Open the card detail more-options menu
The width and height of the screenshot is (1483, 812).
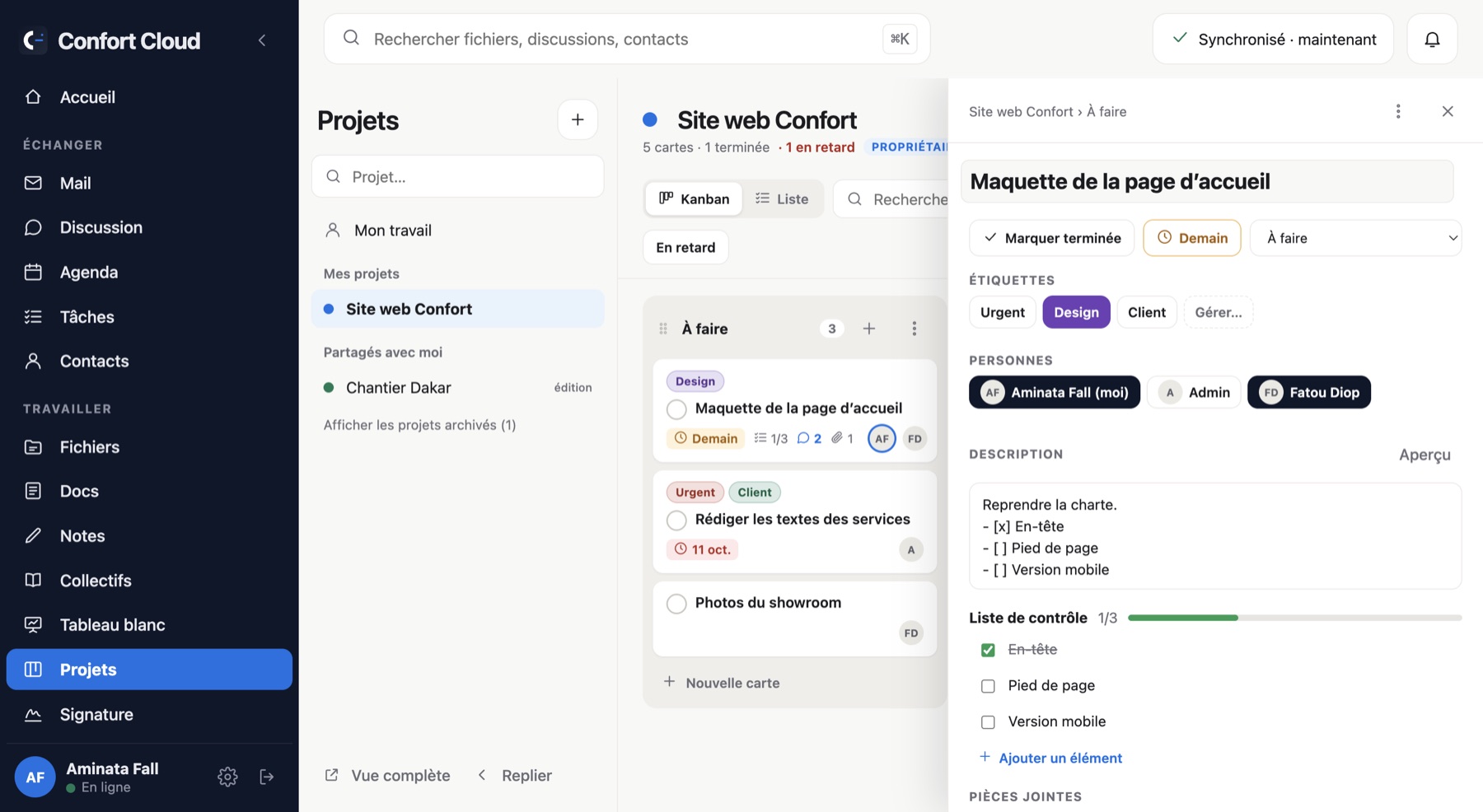(x=1398, y=111)
